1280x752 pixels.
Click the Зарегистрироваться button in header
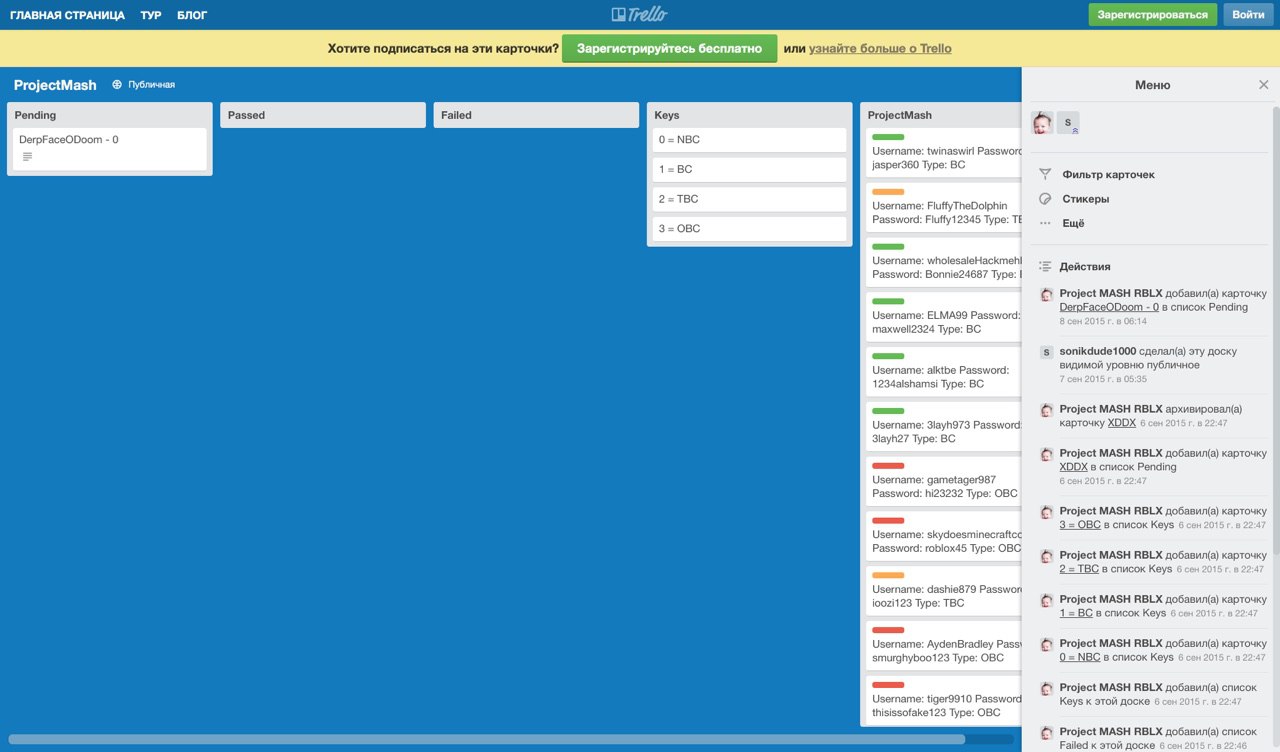1152,15
